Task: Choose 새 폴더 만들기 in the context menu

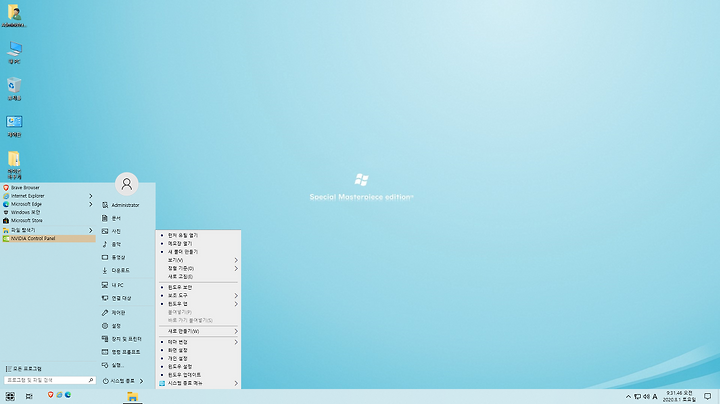Action: tap(198, 252)
